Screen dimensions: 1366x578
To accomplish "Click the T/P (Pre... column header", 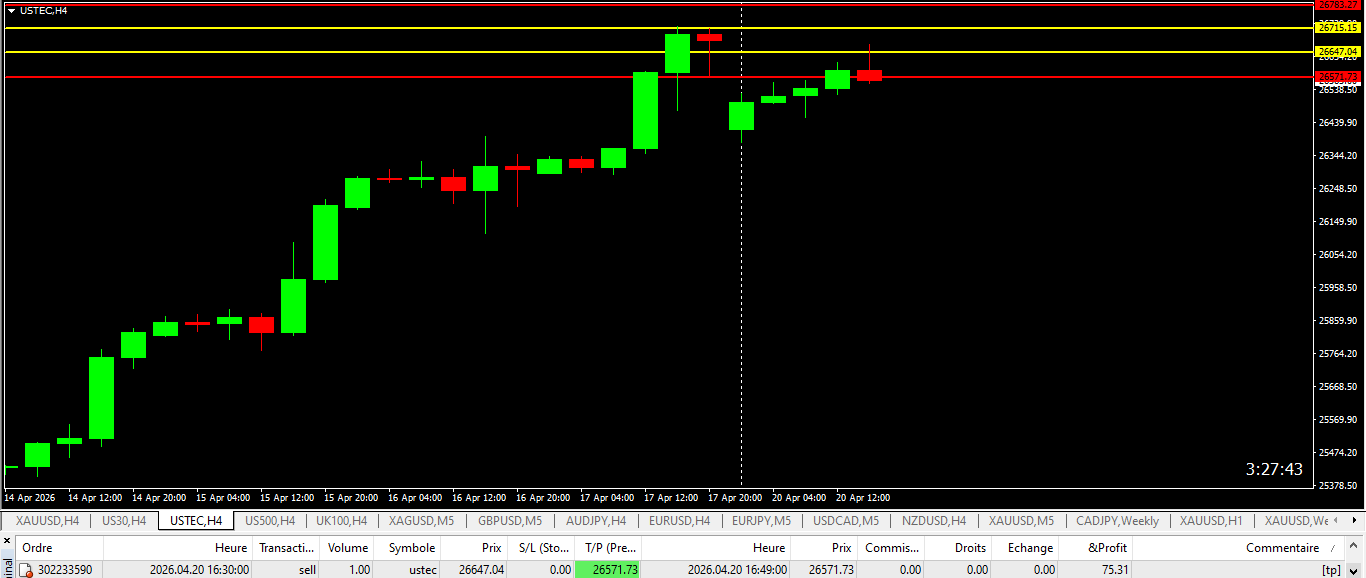I will click(610, 548).
